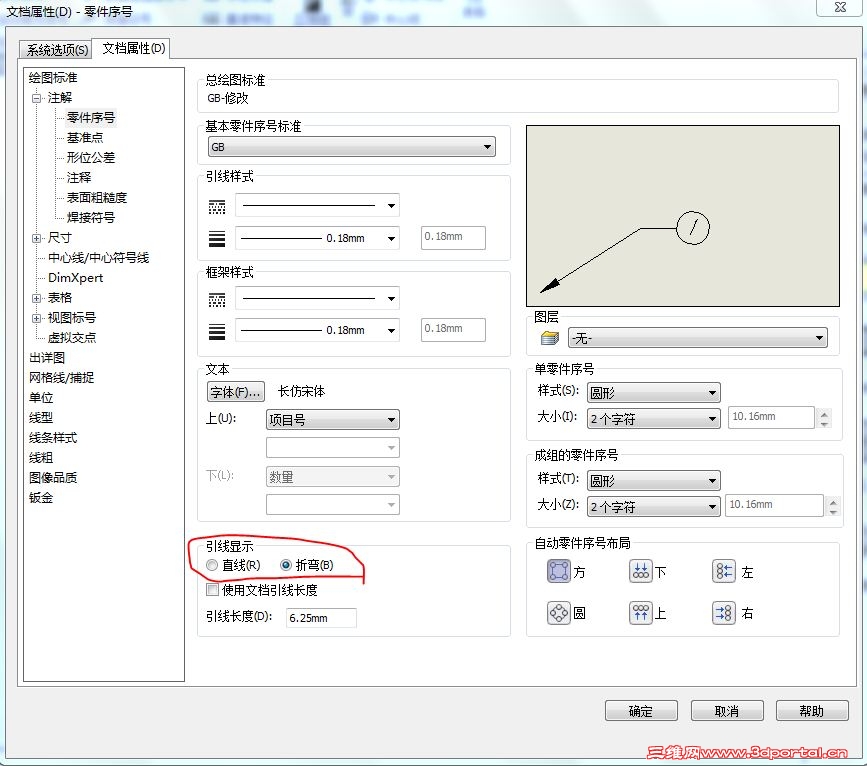Open the leader thickness 0.18mm dropdown under 引线样式

coord(317,238)
